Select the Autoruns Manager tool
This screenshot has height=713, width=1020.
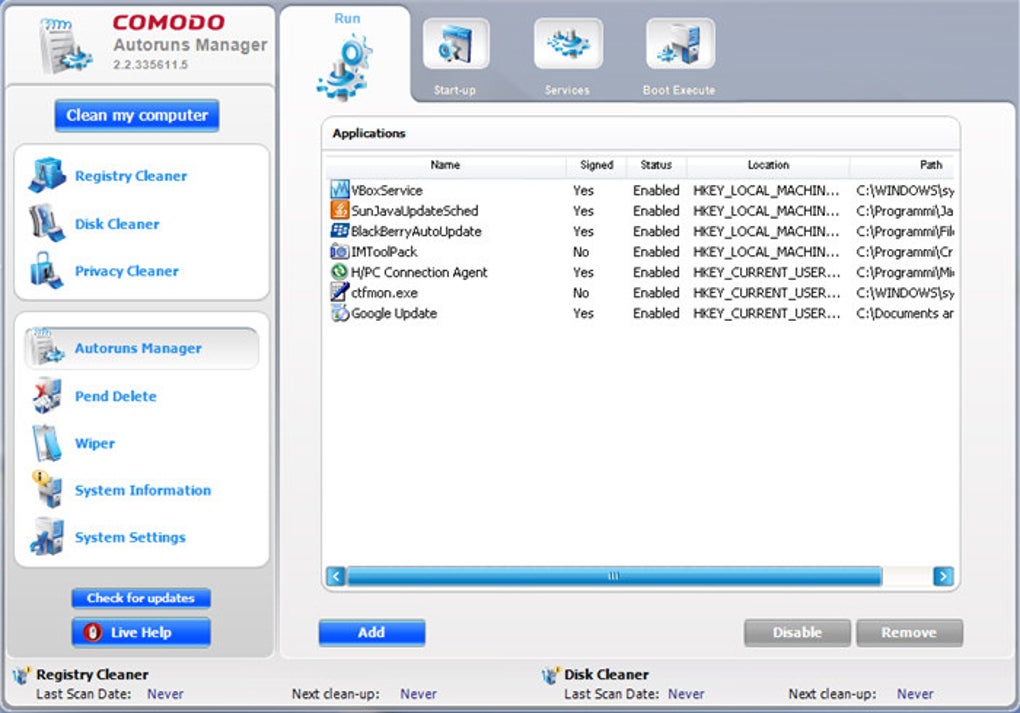137,348
